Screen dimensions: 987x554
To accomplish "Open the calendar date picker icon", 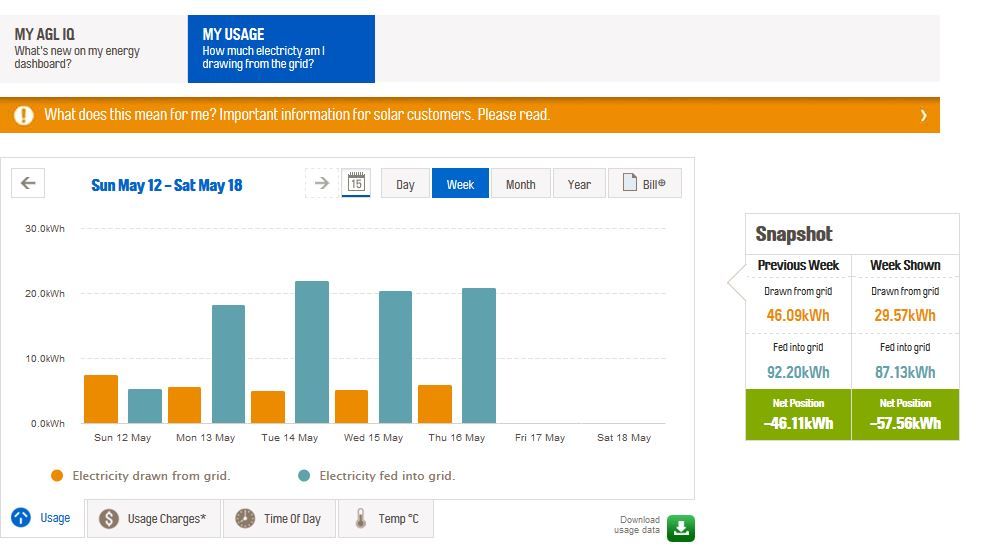I will (x=356, y=183).
